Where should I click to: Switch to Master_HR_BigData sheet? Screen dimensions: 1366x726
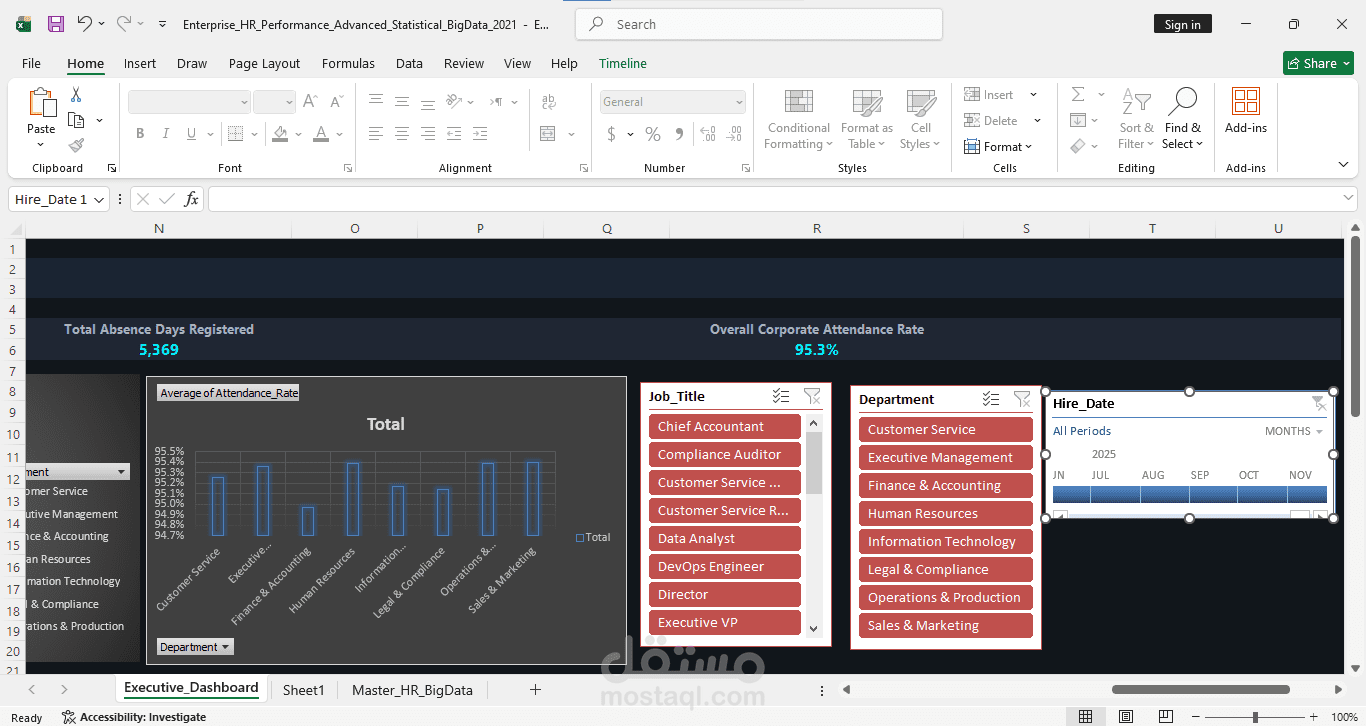click(x=412, y=690)
